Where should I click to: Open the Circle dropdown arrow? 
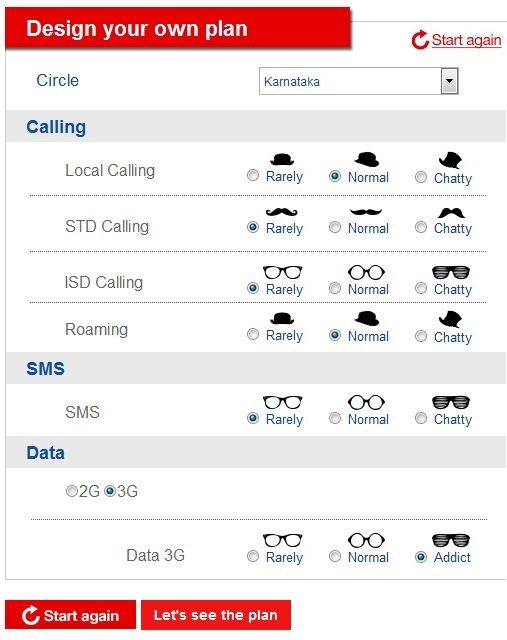[x=449, y=81]
